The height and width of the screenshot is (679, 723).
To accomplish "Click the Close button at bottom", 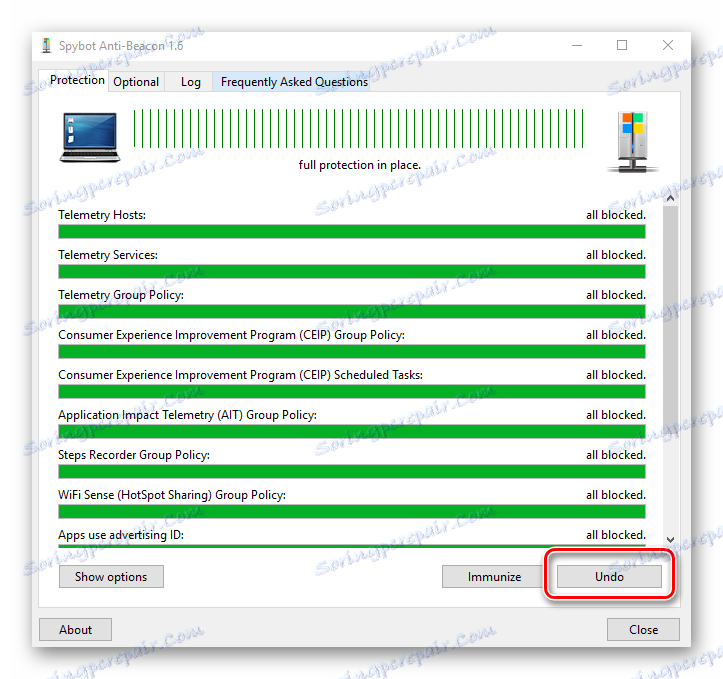I will pyautogui.click(x=643, y=630).
